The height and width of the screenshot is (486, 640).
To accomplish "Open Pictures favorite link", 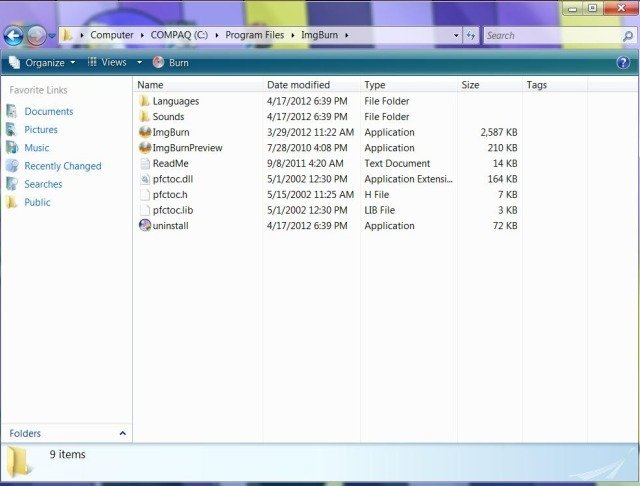I will click(41, 129).
